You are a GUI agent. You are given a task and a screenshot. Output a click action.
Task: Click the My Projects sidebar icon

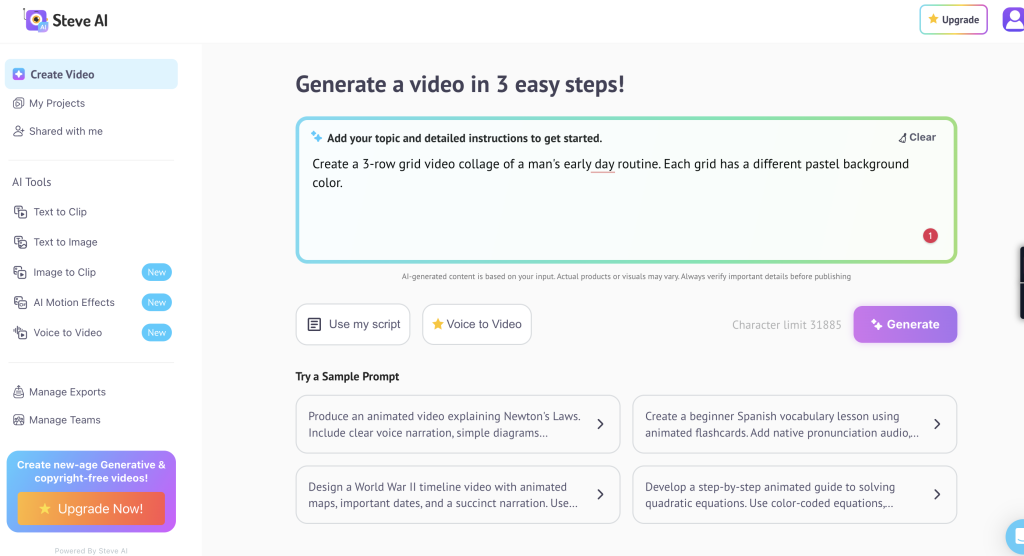(18, 103)
